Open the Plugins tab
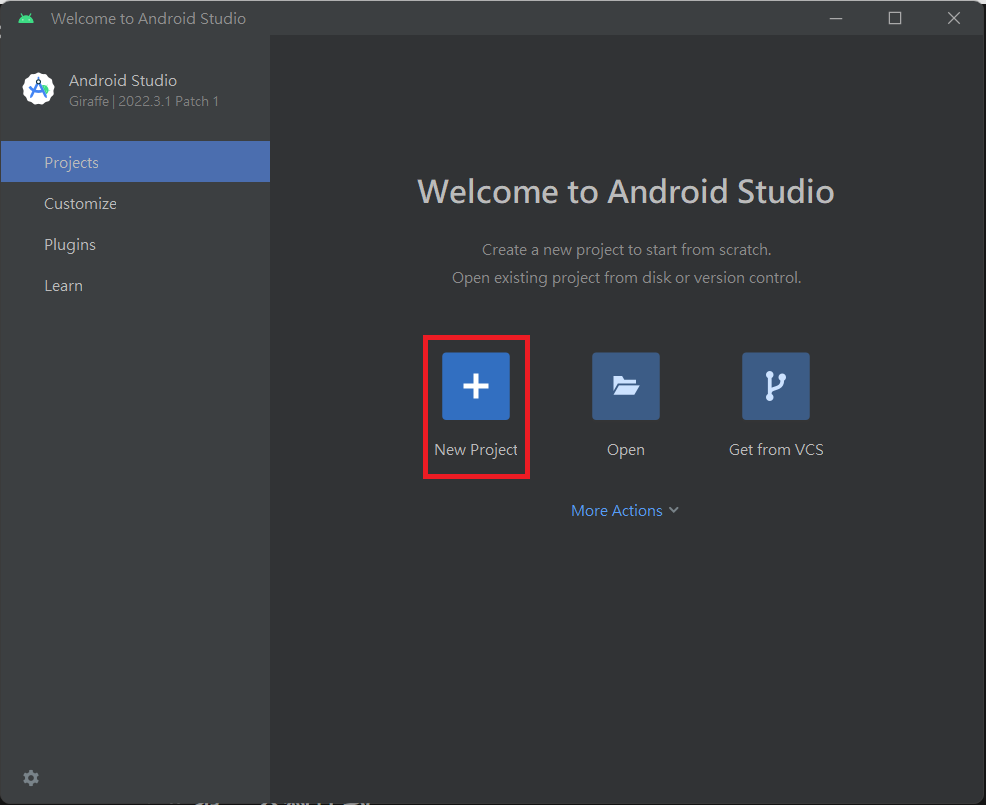Screen dimensions: 986x805 tap(135, 244)
